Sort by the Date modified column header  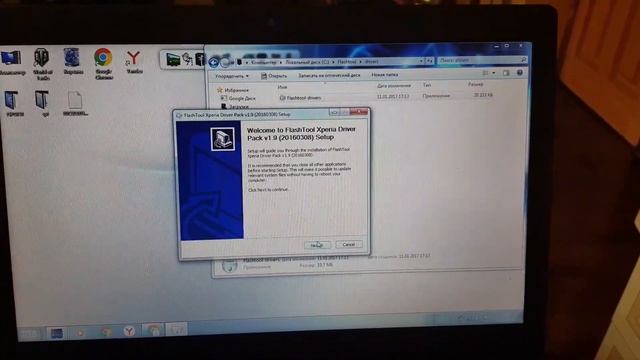pos(394,86)
